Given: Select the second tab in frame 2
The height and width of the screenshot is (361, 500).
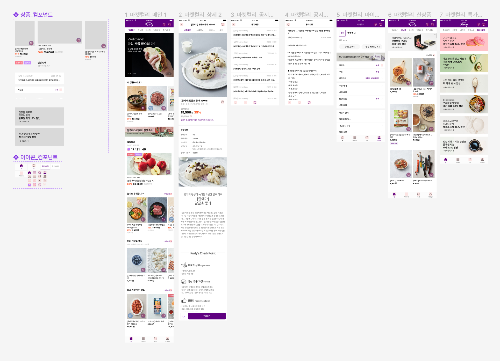Looking at the screenshot, I should pyautogui.click(x=200, y=30).
